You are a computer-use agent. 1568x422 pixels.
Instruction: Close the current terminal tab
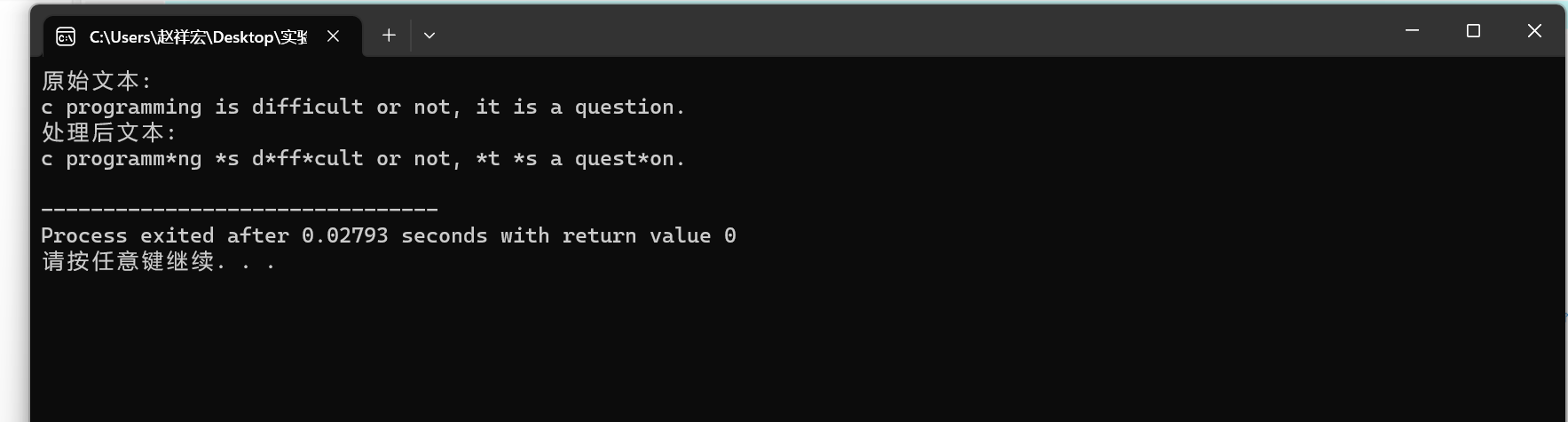click(333, 36)
